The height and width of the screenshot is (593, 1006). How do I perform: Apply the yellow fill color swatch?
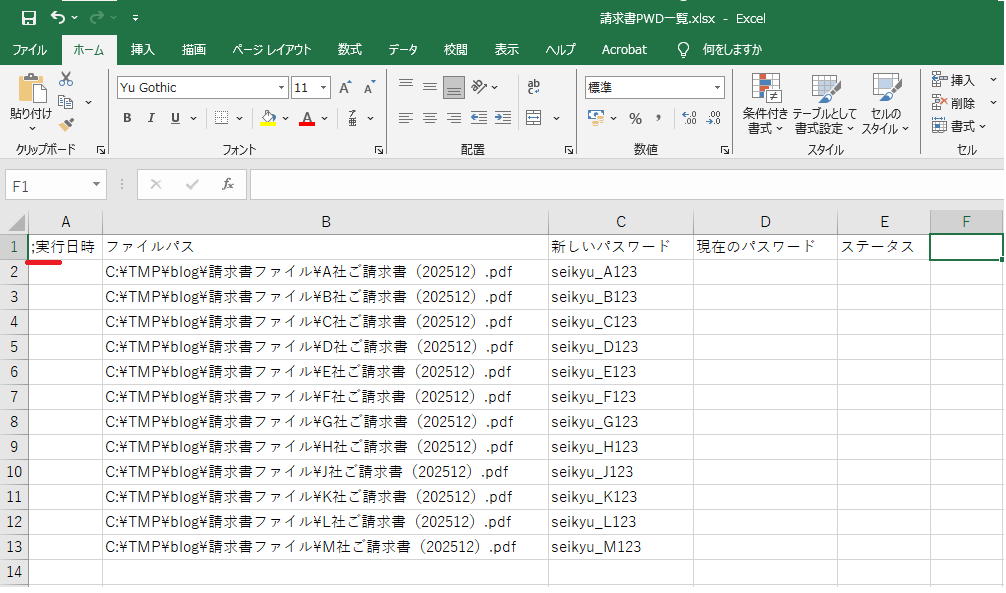click(267, 118)
